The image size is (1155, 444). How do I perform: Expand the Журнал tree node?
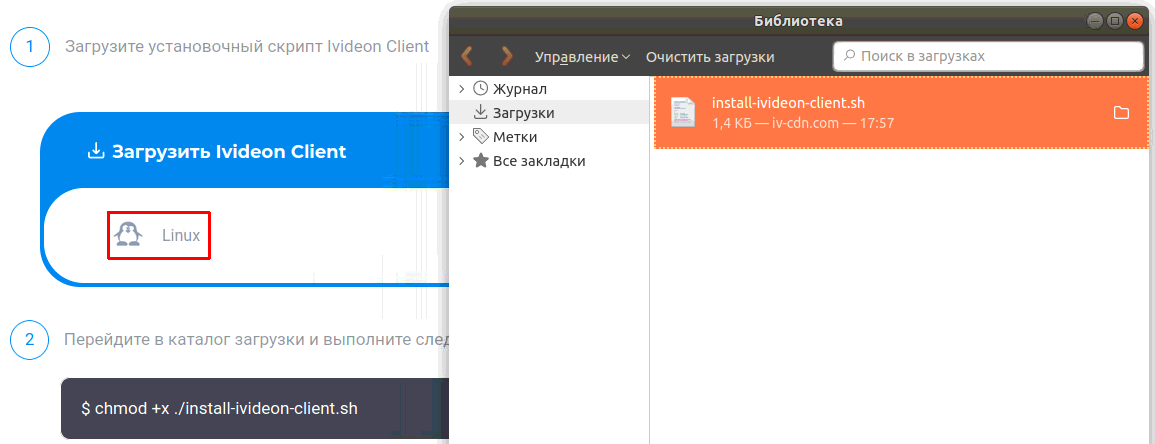coord(462,89)
